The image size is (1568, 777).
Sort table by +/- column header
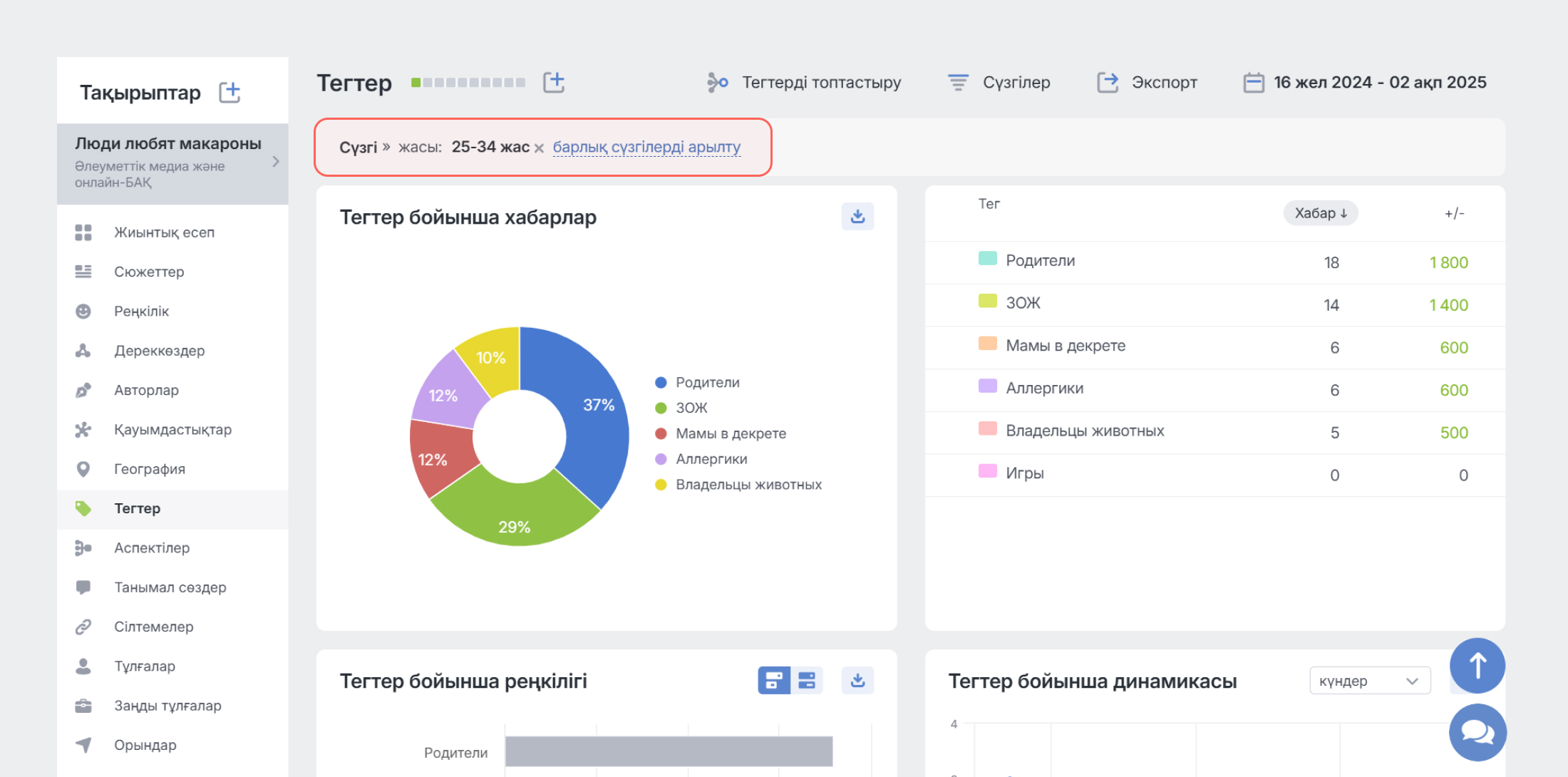[1454, 213]
